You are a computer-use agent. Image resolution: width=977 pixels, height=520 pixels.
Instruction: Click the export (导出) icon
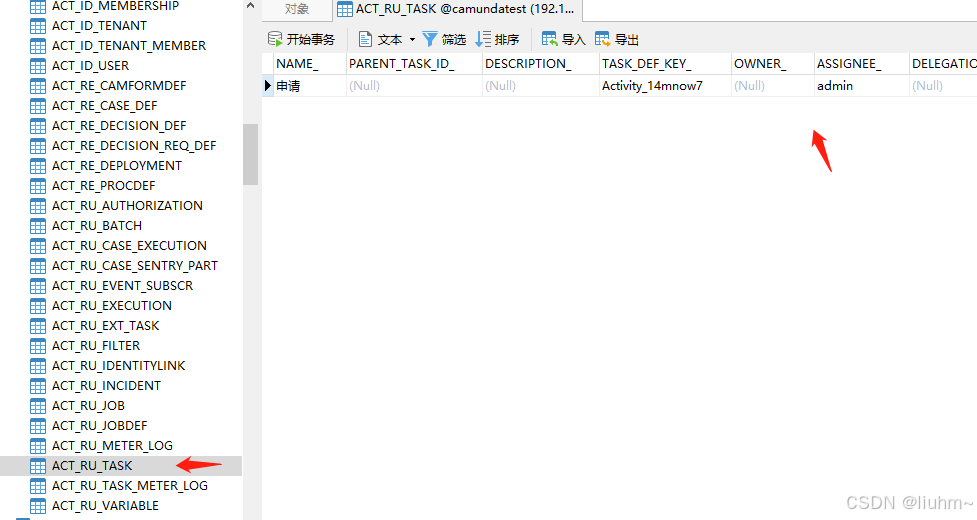pos(603,39)
